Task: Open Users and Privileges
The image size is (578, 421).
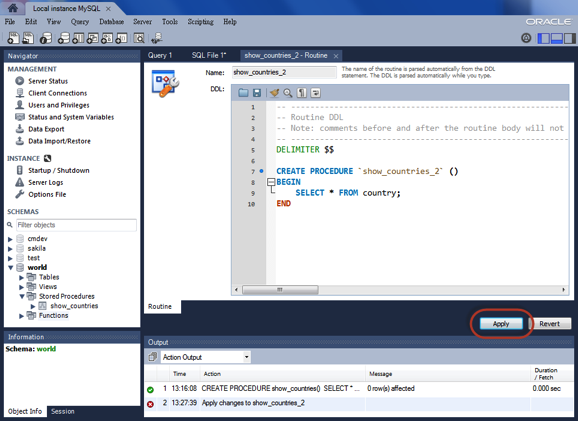Action: click(x=52, y=105)
